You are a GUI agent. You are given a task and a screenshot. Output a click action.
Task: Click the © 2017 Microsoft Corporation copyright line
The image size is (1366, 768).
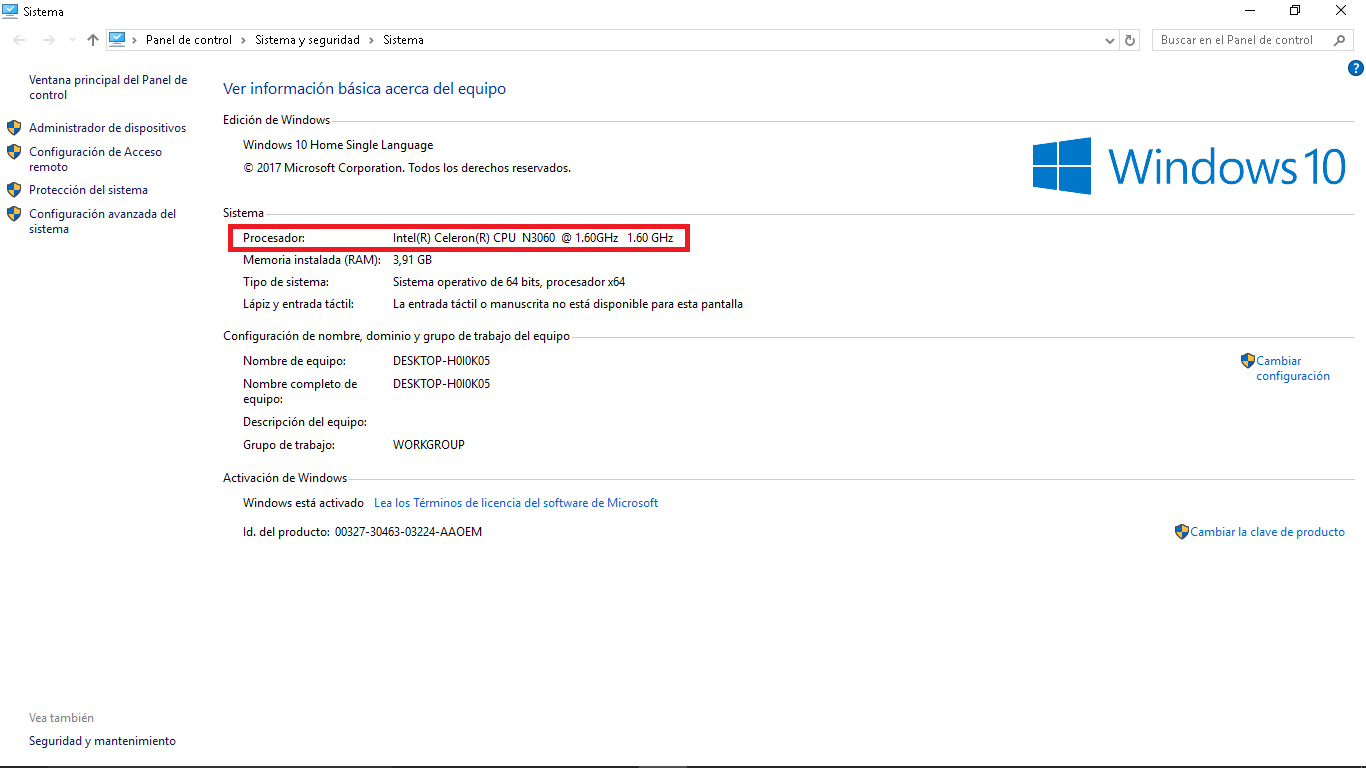(x=407, y=168)
